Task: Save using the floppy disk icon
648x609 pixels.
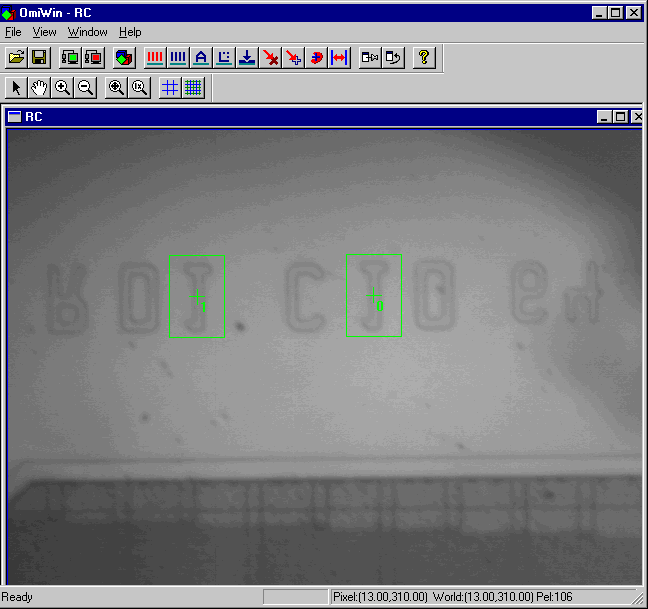Action: [39, 57]
